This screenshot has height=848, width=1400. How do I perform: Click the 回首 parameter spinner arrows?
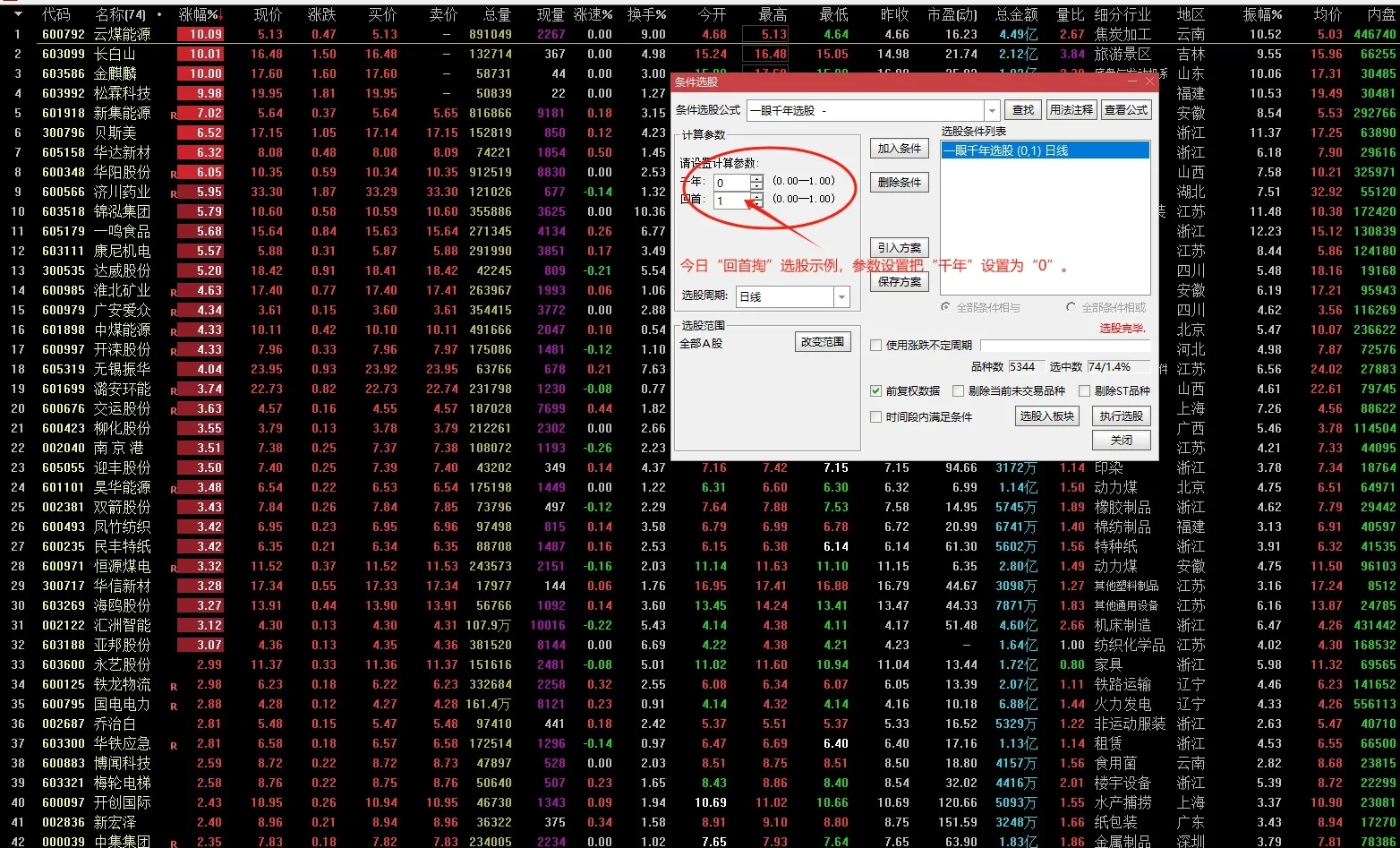pyautogui.click(x=757, y=201)
